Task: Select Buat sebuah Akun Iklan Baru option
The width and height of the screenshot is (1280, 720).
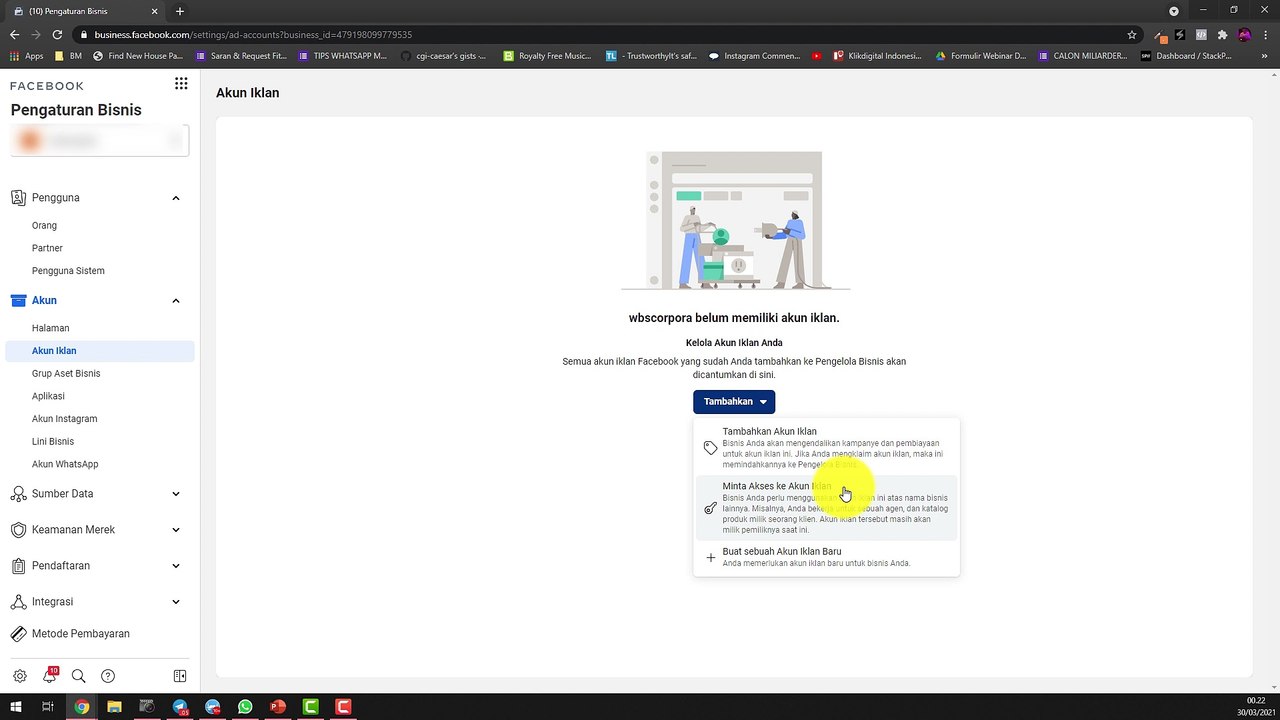Action: pyautogui.click(x=826, y=557)
